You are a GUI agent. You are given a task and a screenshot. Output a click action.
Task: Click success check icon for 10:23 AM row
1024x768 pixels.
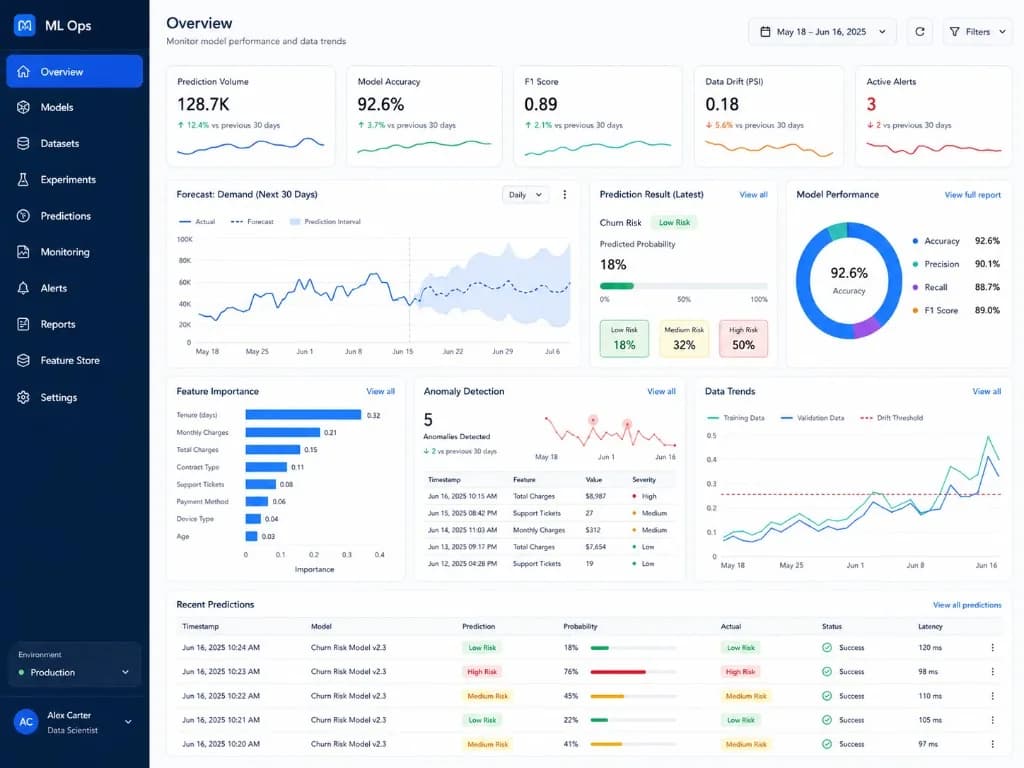[827, 671]
